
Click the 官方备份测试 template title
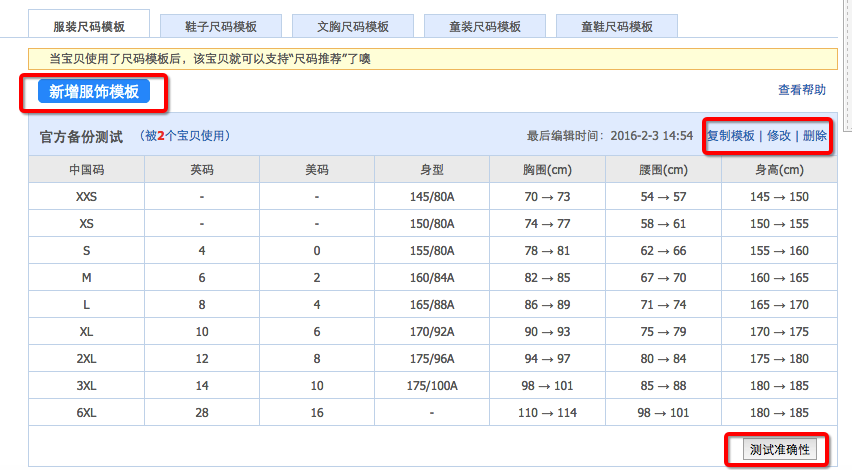click(81, 137)
